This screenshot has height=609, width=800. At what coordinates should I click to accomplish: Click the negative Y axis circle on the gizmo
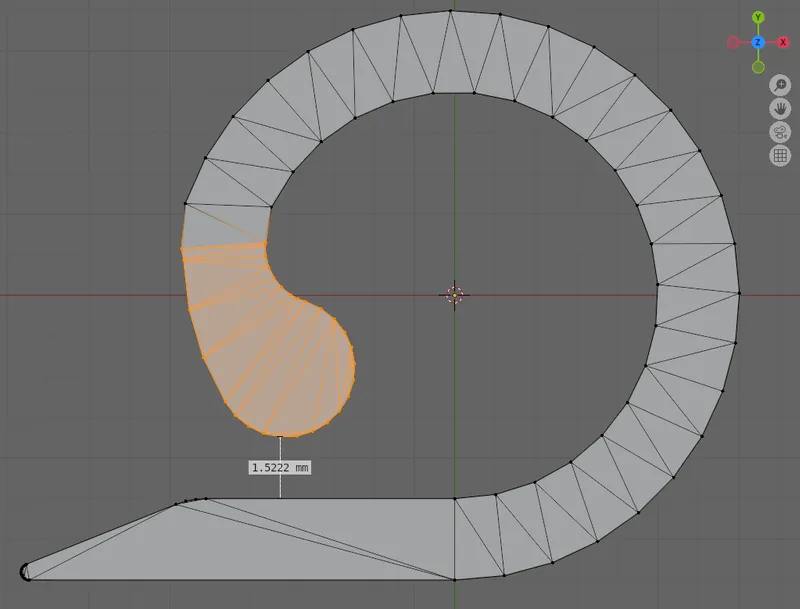[x=758, y=67]
